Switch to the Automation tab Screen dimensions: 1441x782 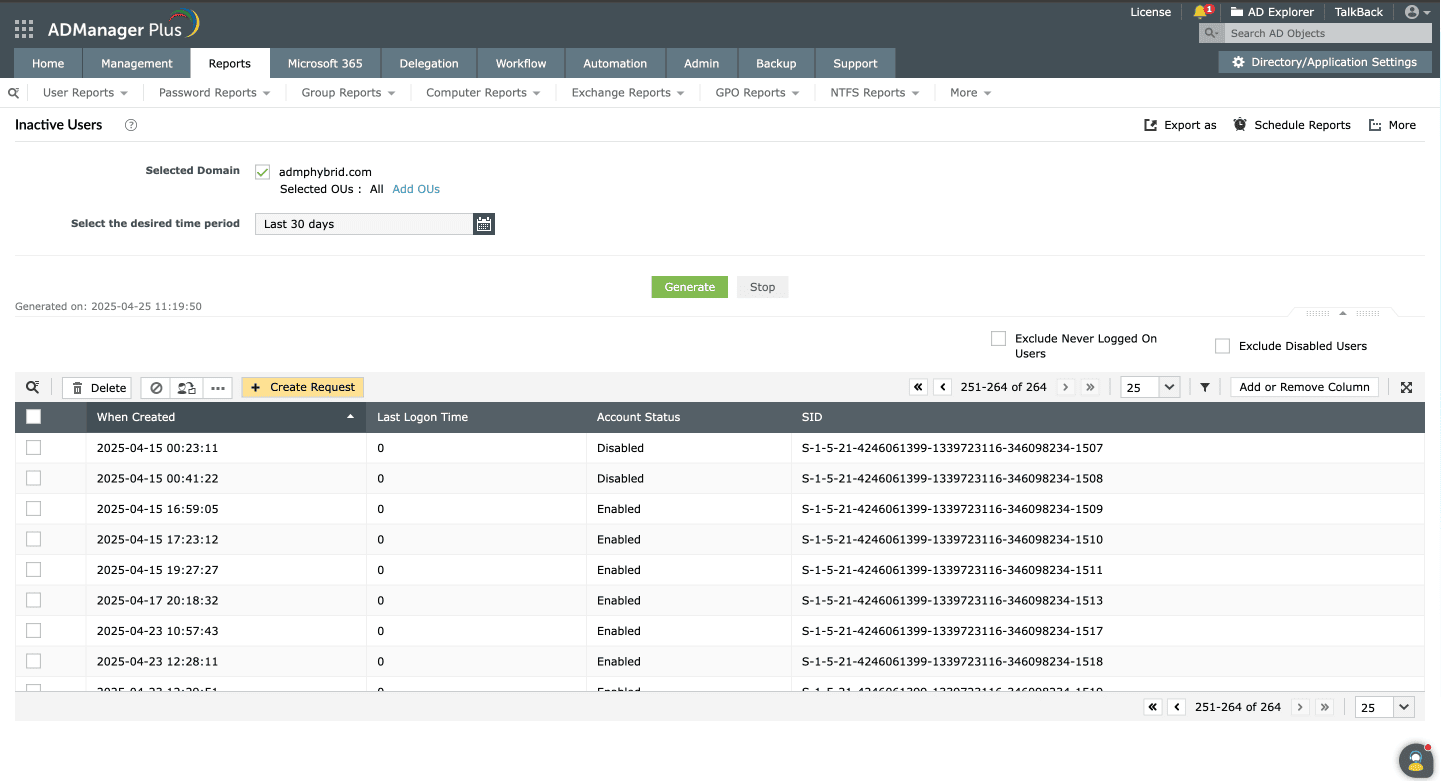click(x=614, y=62)
